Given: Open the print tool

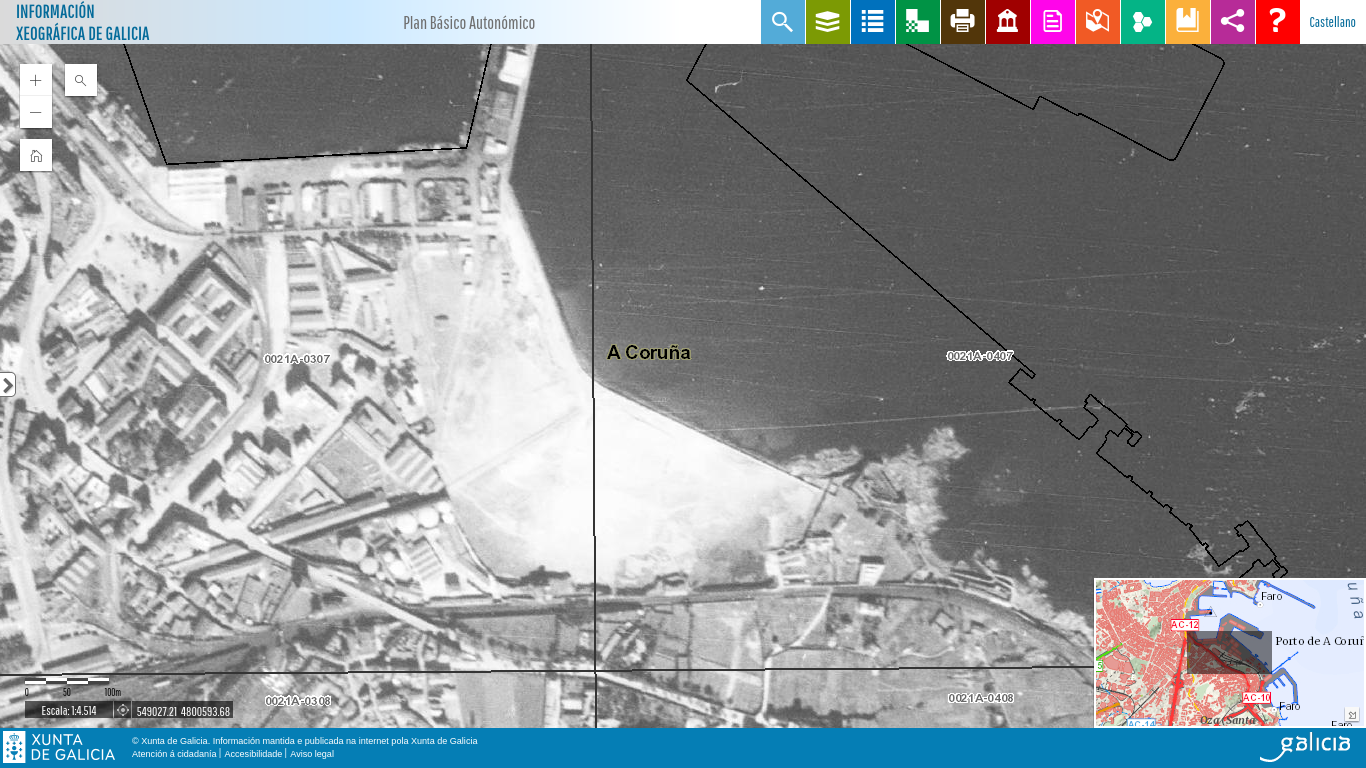Looking at the screenshot, I should tap(963, 22).
